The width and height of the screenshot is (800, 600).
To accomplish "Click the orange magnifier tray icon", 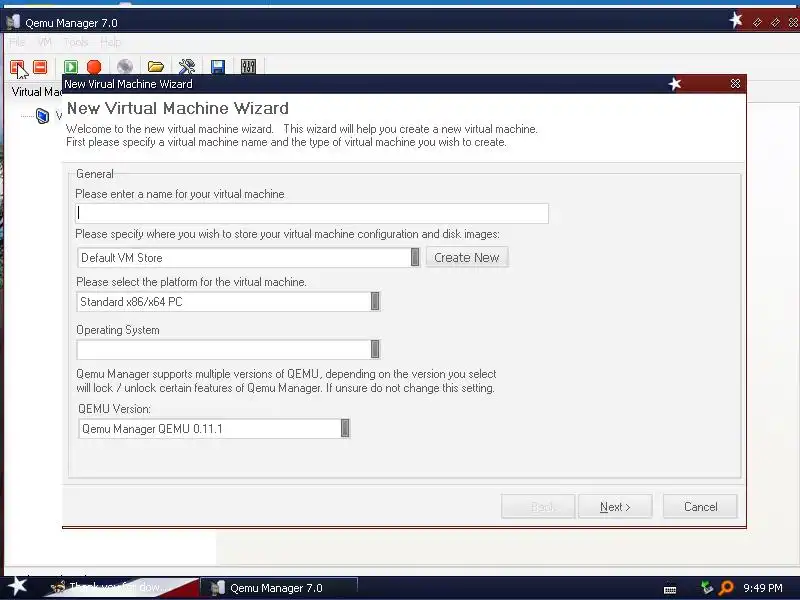I will click(726, 588).
